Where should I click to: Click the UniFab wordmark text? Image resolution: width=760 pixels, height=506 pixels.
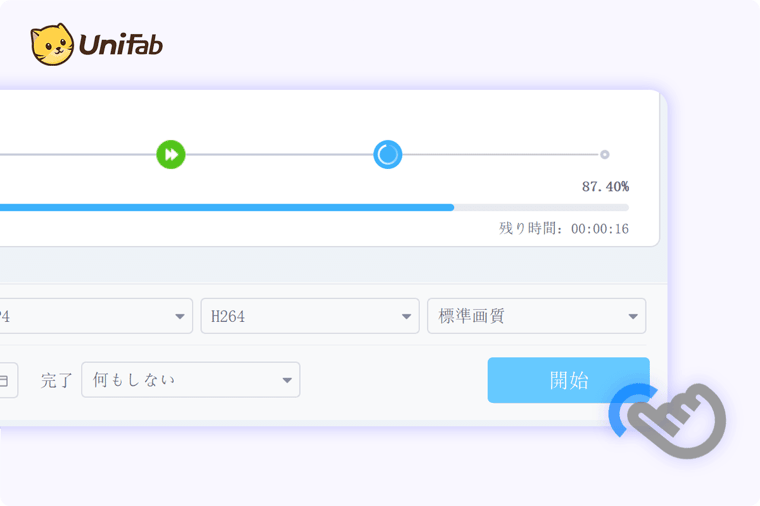tap(121, 44)
